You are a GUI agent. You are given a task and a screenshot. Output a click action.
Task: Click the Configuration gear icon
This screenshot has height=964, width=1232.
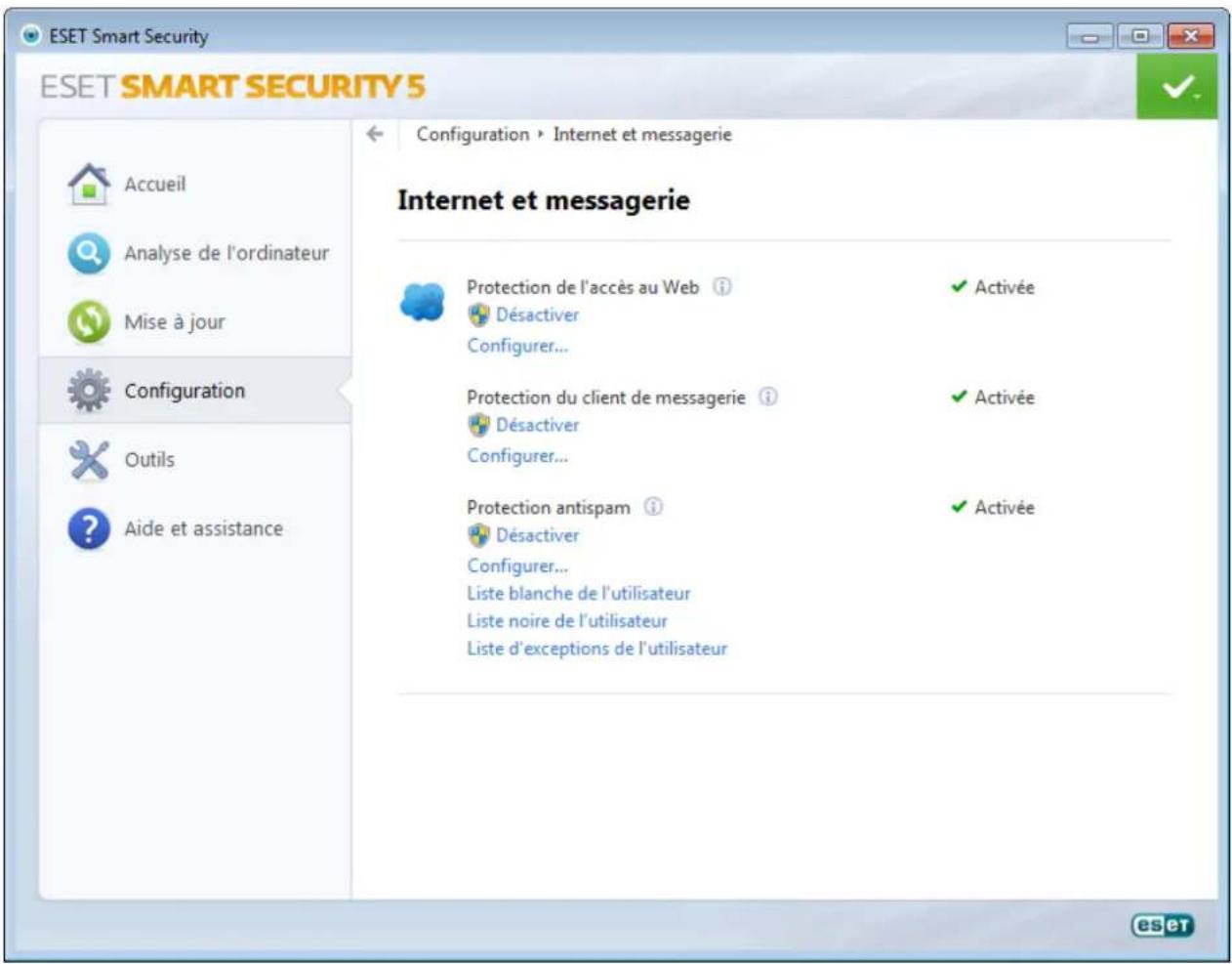coord(88,391)
